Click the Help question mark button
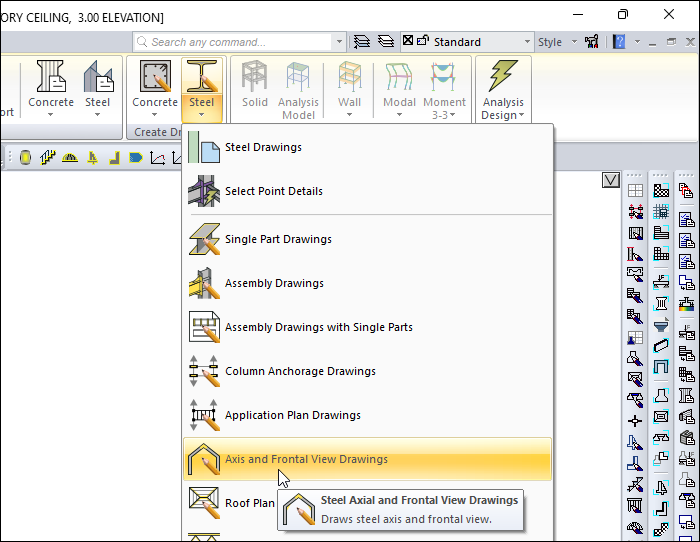Screen dimensions: 700x542 pyautogui.click(x=619, y=42)
